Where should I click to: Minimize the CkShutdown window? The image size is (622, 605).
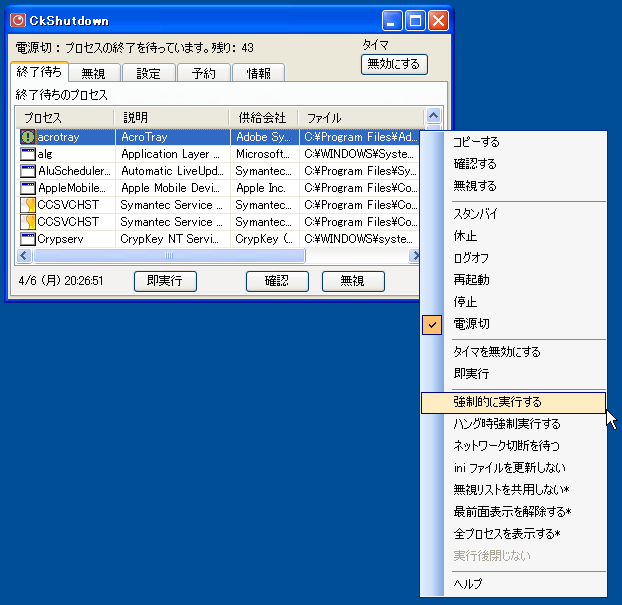coord(392,20)
